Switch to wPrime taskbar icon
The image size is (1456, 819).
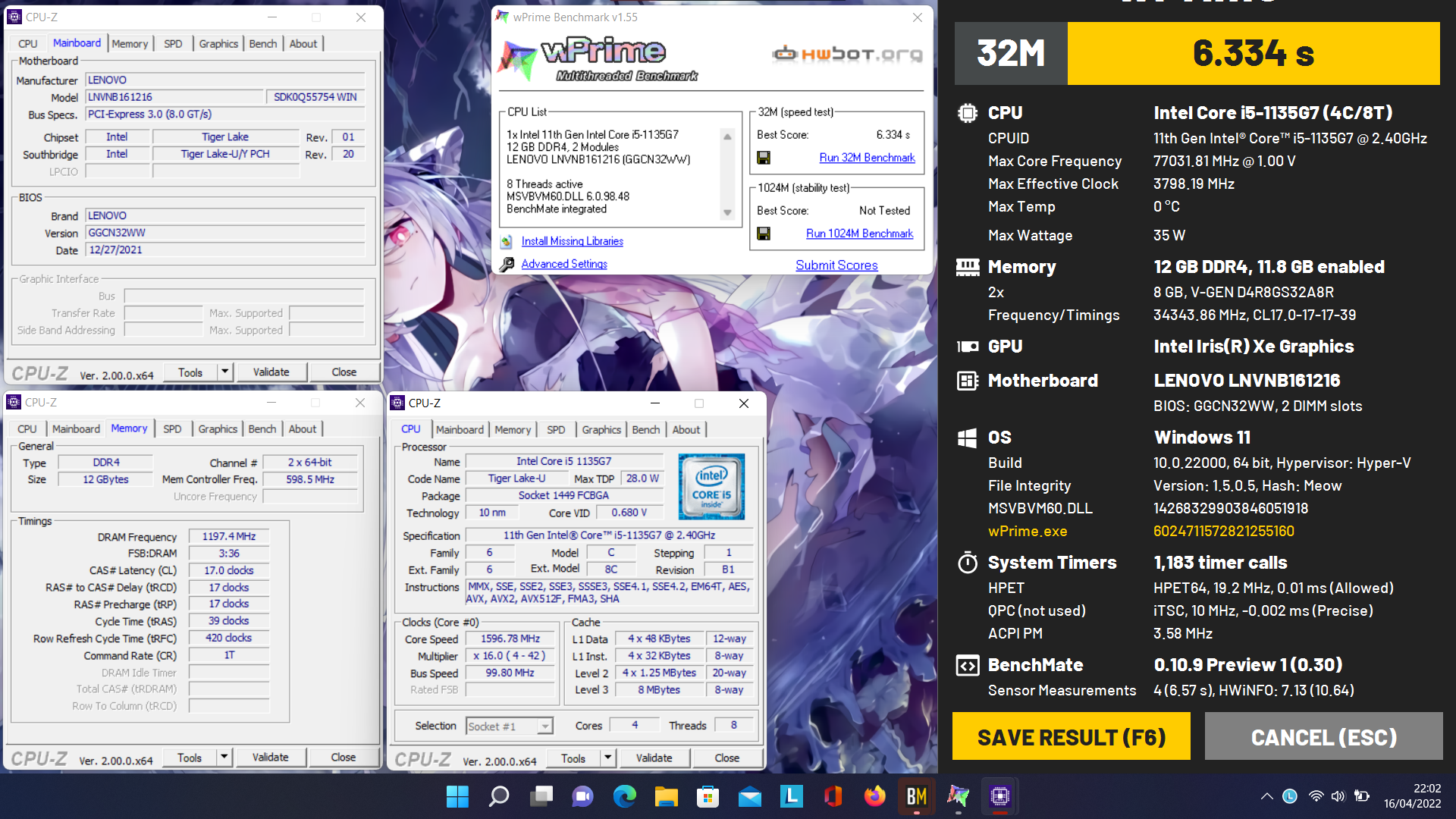pos(959,796)
